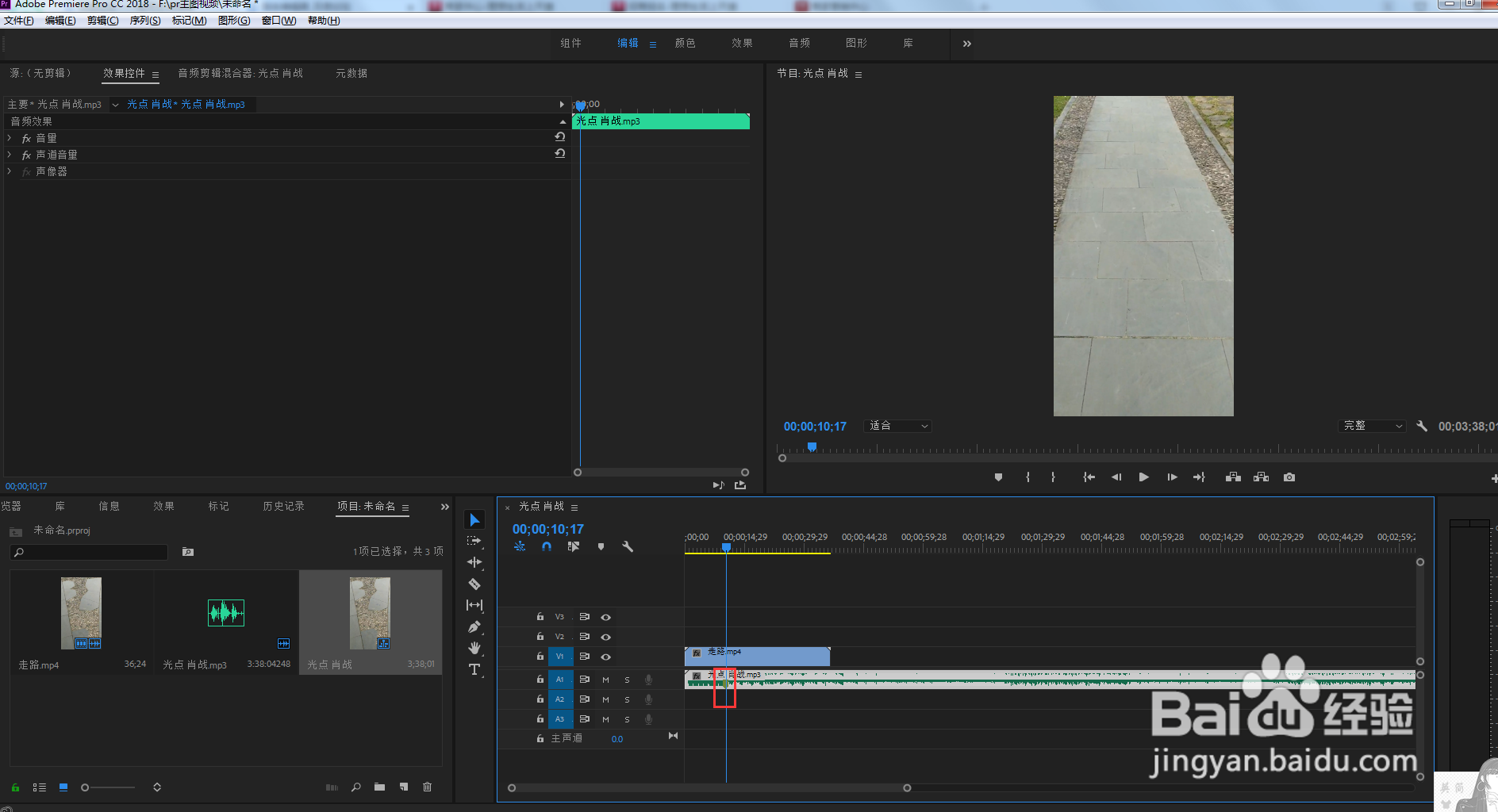Open the 序列(S) menu

[x=145, y=21]
